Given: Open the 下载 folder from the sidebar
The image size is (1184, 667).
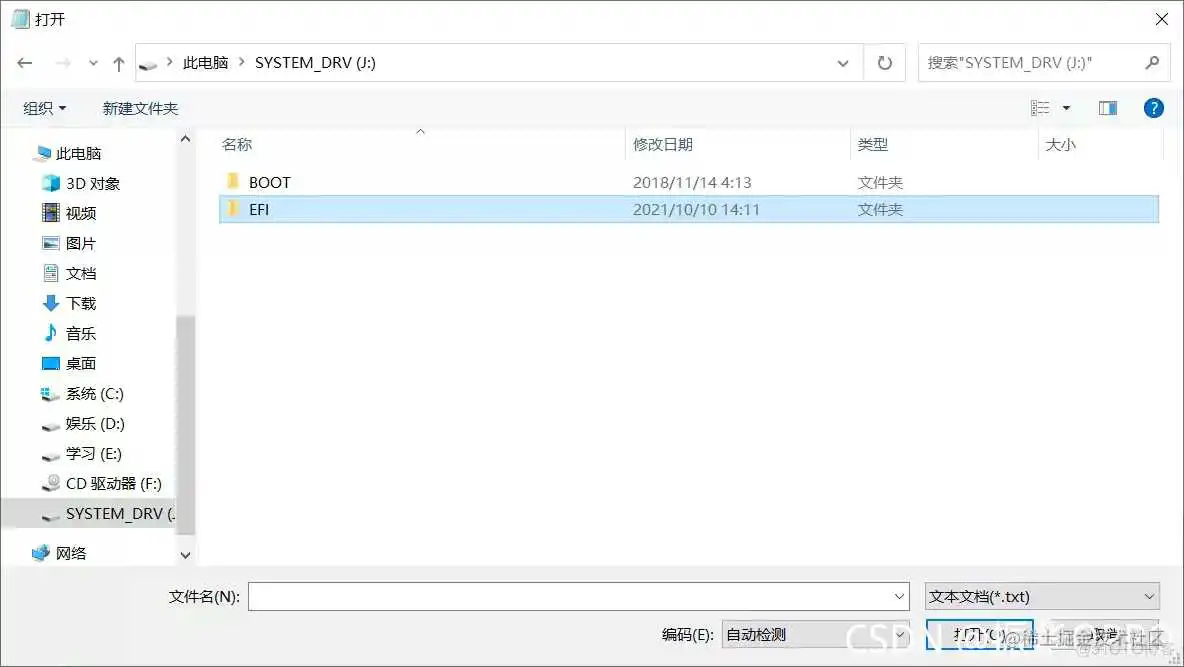Looking at the screenshot, I should point(80,303).
